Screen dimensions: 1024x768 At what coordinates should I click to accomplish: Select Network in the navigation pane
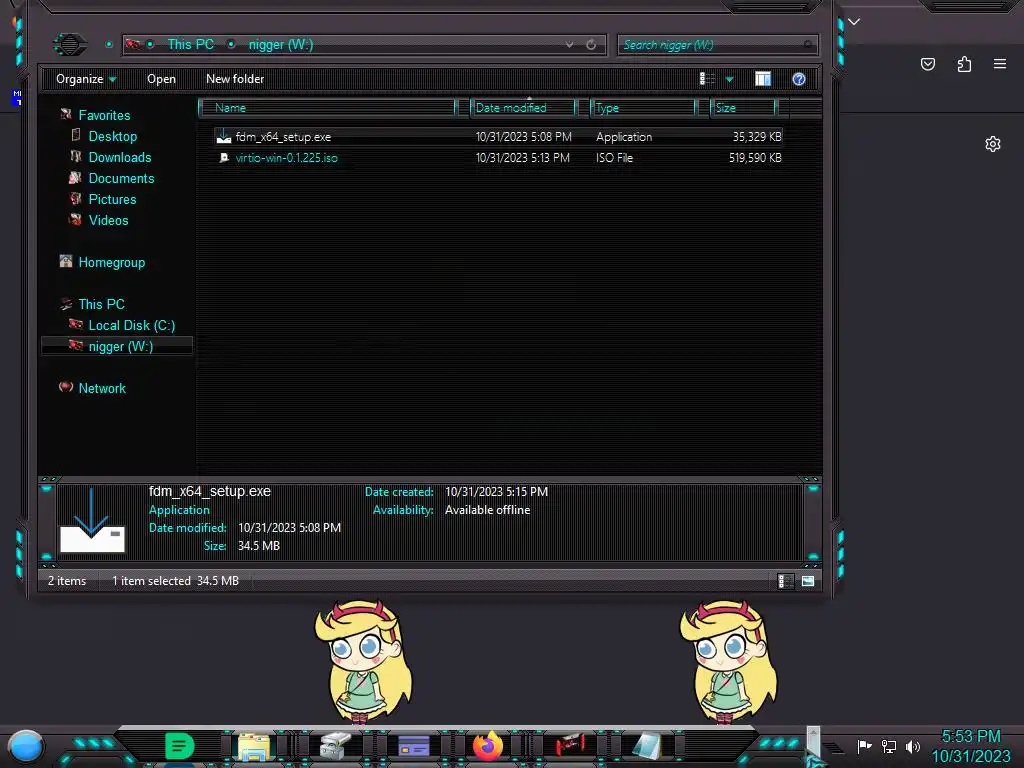point(102,389)
